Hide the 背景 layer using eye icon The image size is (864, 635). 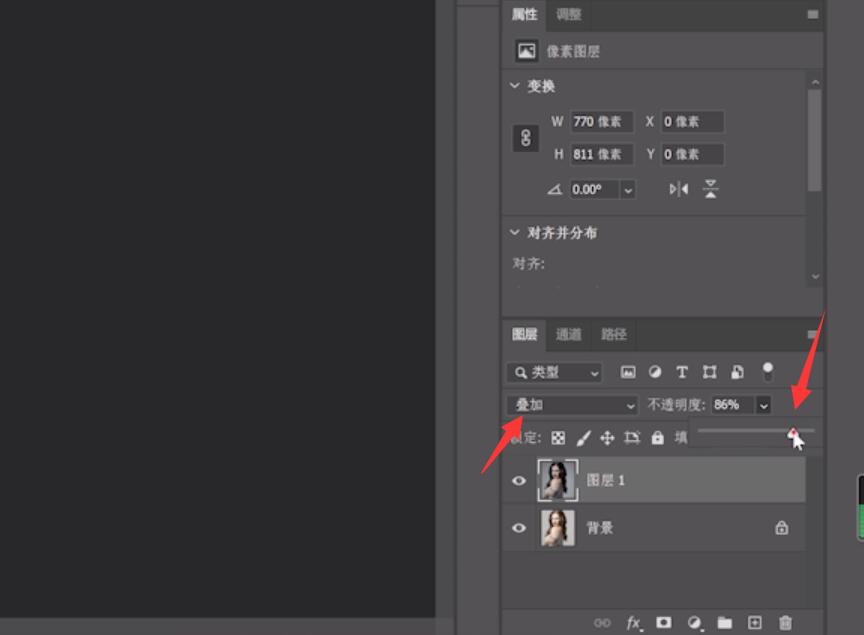click(x=519, y=528)
